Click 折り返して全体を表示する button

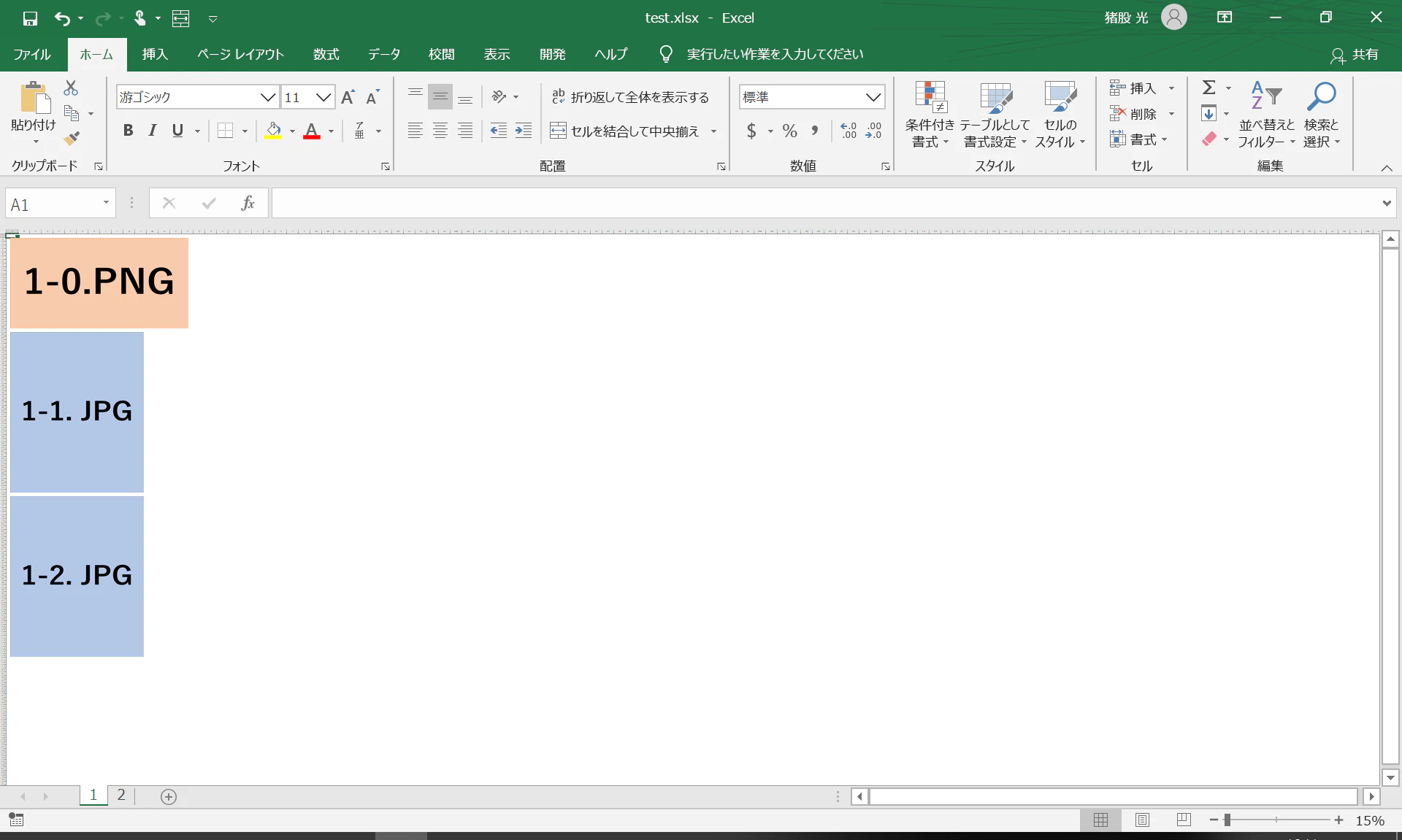[x=630, y=97]
